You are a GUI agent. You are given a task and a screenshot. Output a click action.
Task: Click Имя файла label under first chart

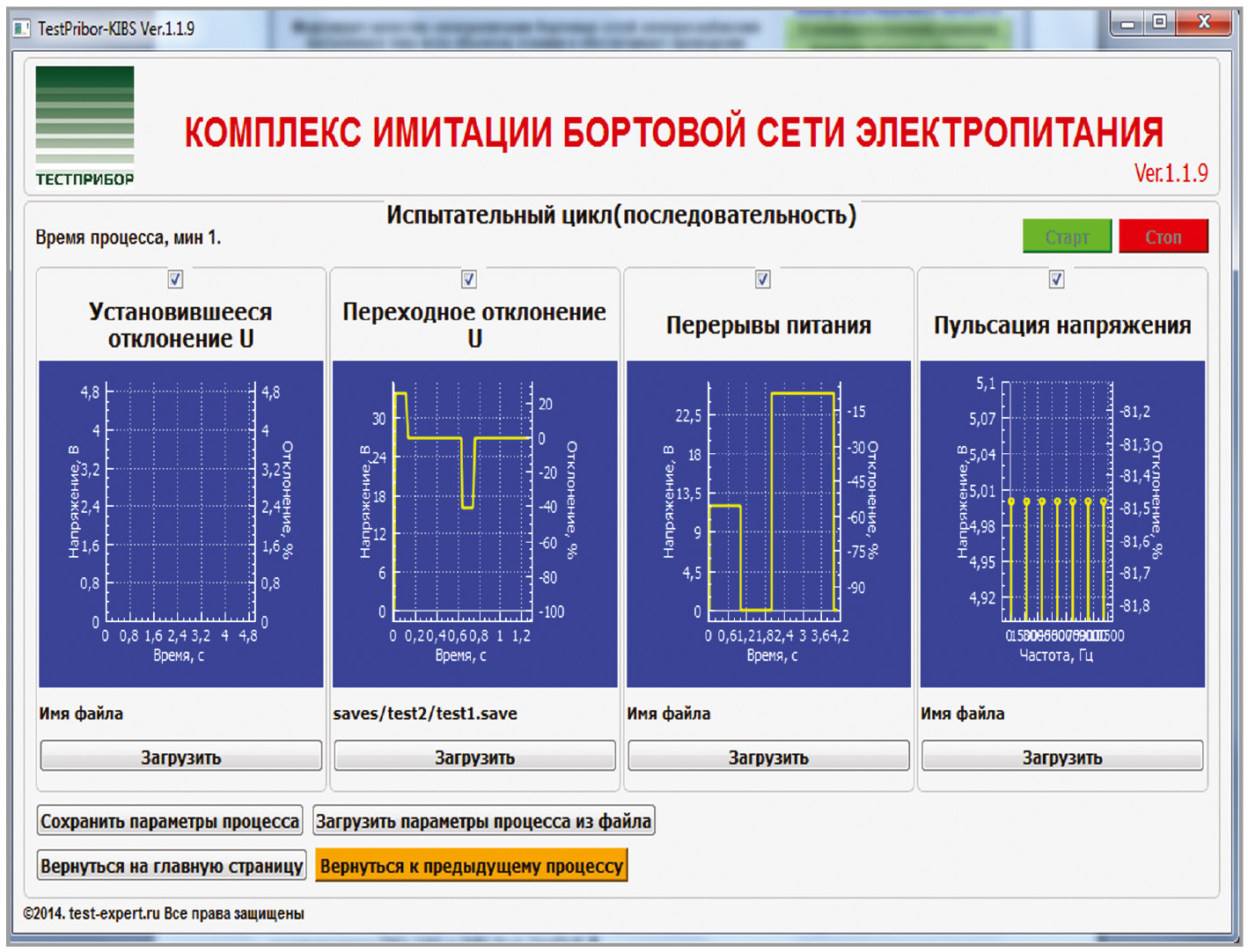point(81,714)
